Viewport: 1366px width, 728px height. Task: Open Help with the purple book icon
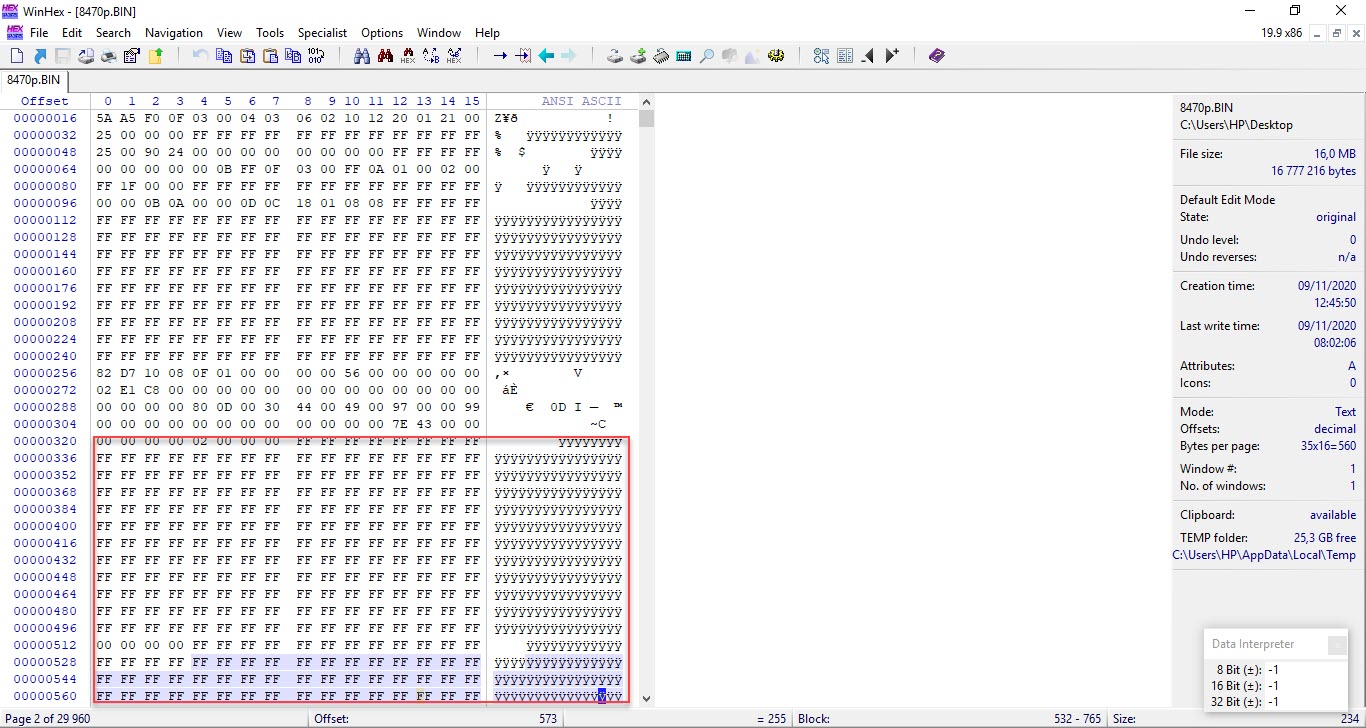pyautogui.click(x=937, y=56)
